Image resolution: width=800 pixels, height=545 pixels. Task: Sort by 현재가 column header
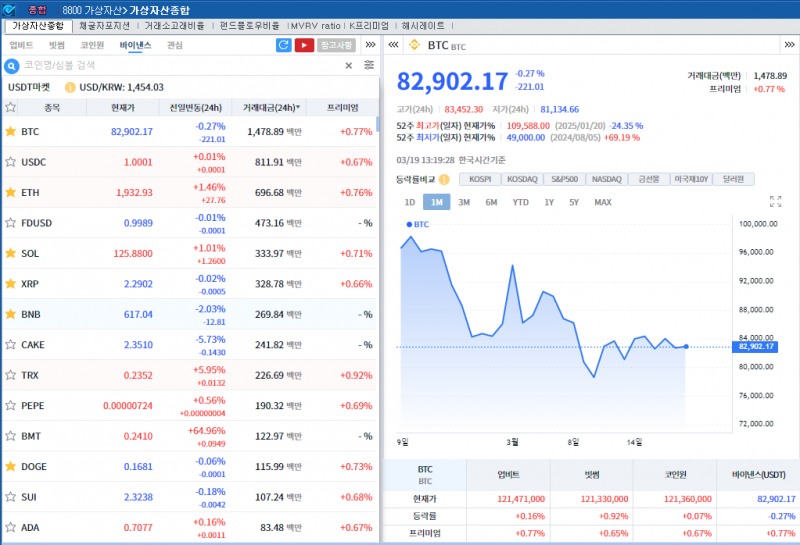123,108
